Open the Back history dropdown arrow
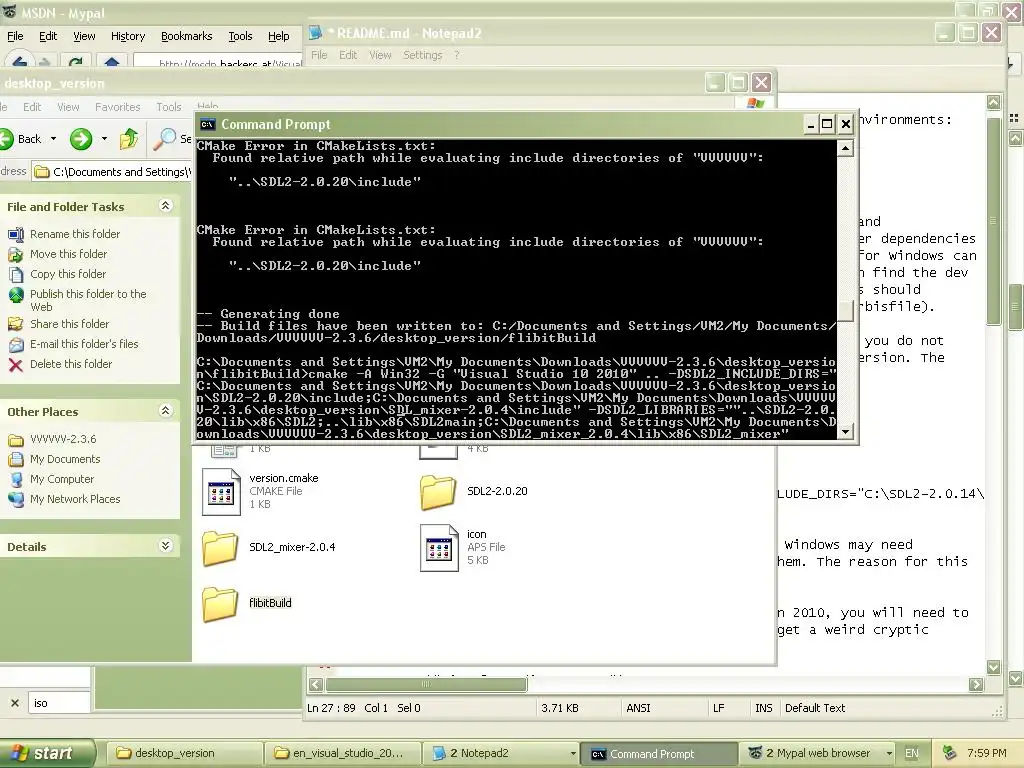Viewport: 1024px width, 768px height. [x=54, y=138]
